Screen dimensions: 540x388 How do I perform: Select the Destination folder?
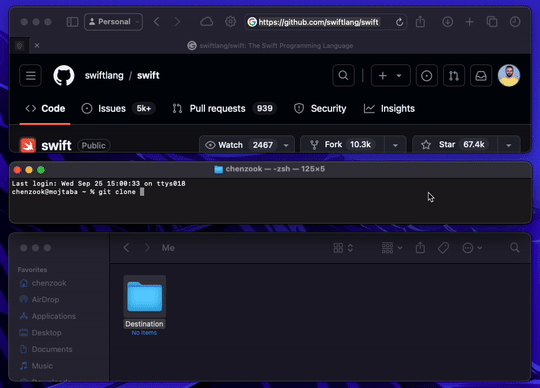[145, 305]
